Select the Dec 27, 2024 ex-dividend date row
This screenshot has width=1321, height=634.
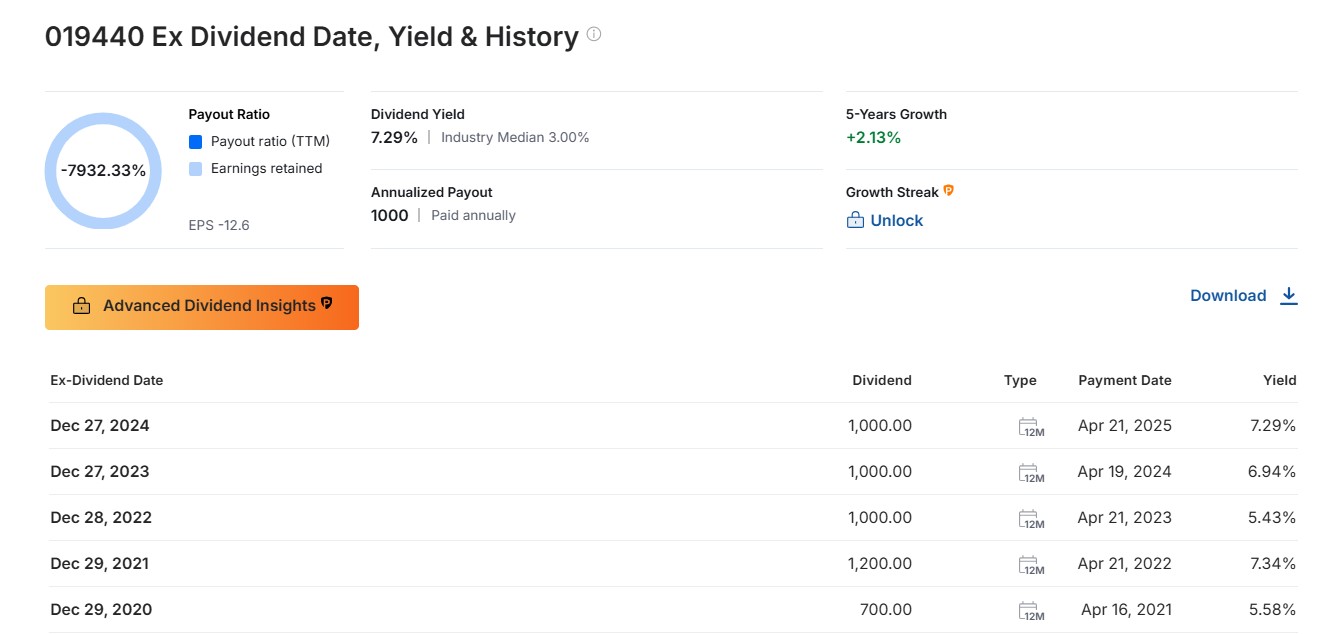[100, 426]
